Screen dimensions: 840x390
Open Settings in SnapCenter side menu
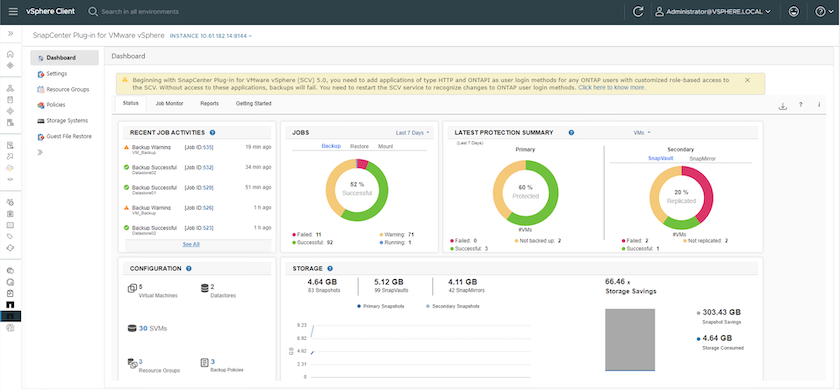[x=52, y=73]
